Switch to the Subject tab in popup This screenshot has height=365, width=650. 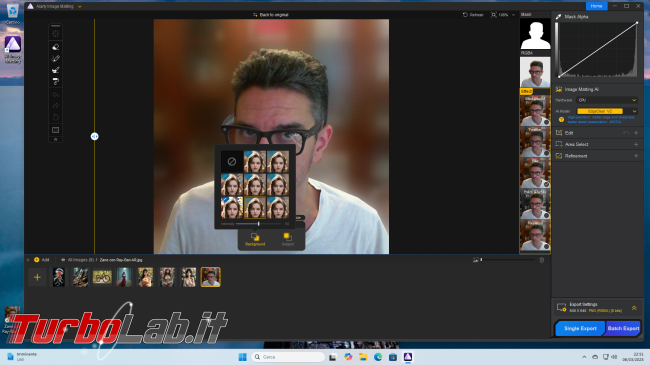click(288, 239)
